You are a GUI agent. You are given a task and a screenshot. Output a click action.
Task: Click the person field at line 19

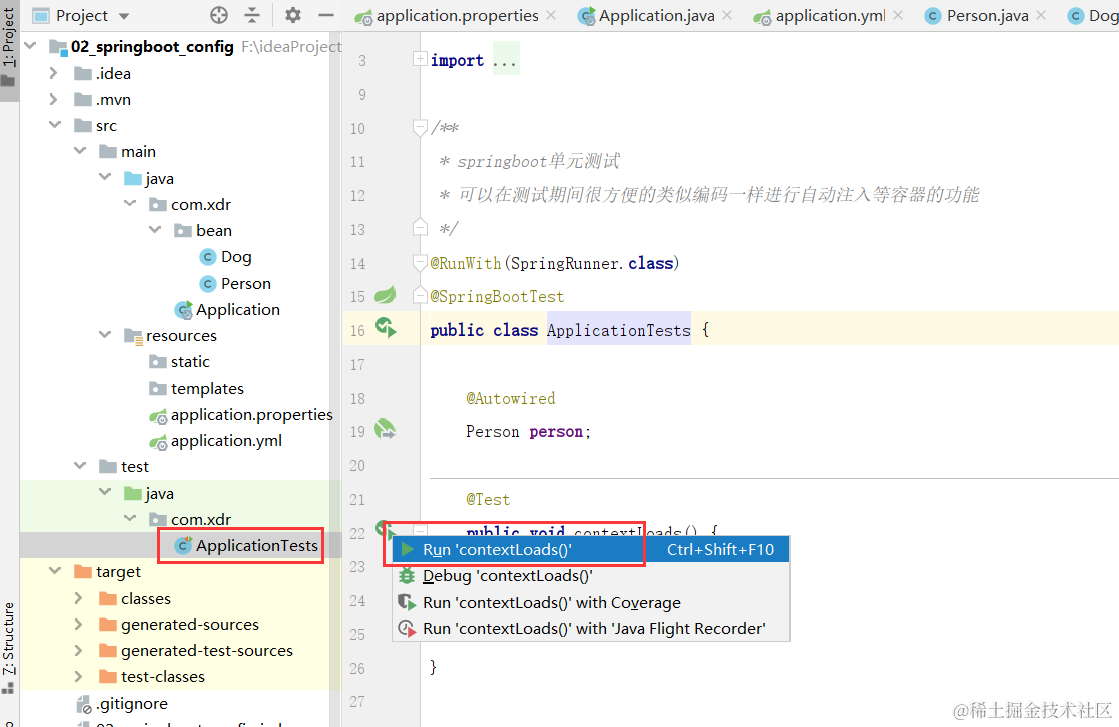click(x=556, y=432)
